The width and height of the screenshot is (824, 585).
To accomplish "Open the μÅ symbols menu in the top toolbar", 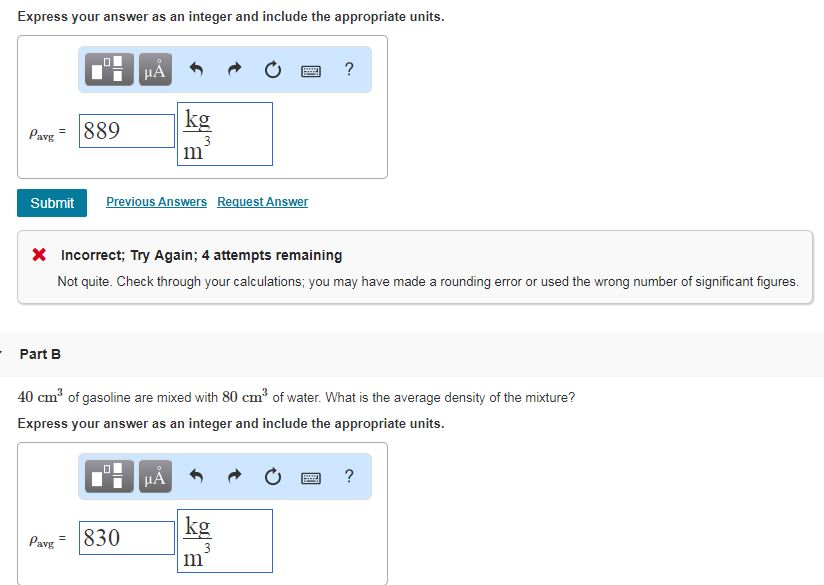I will [155, 69].
